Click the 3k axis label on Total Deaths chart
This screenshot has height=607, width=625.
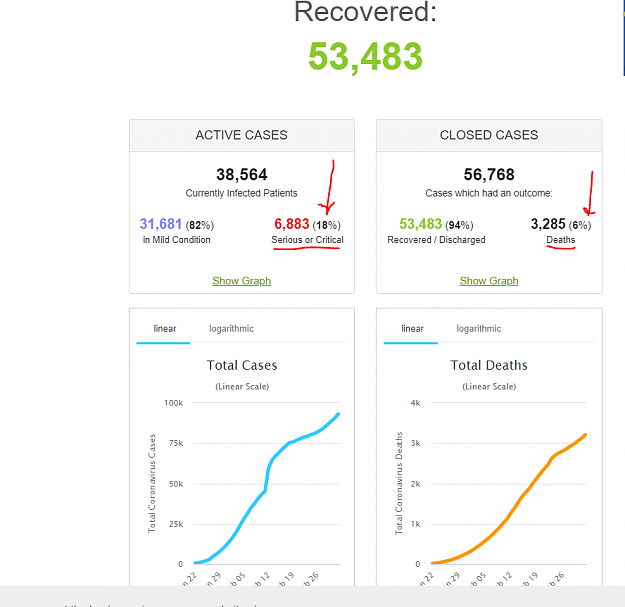pyautogui.click(x=415, y=443)
